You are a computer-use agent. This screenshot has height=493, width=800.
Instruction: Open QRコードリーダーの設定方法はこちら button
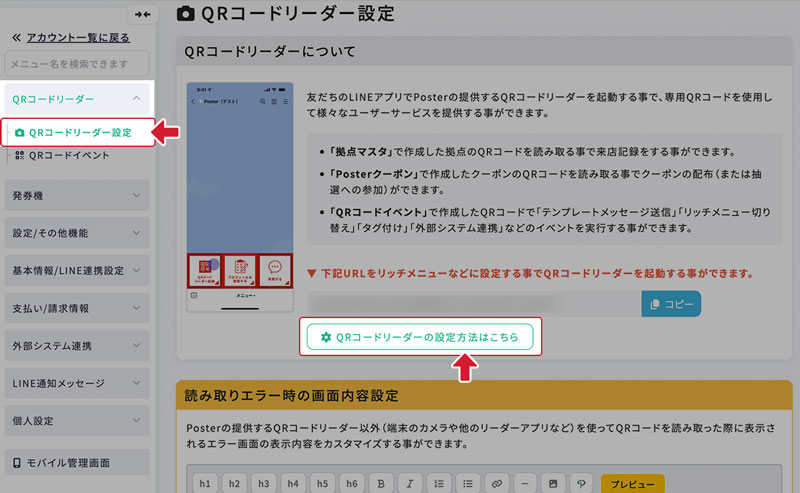[420, 338]
